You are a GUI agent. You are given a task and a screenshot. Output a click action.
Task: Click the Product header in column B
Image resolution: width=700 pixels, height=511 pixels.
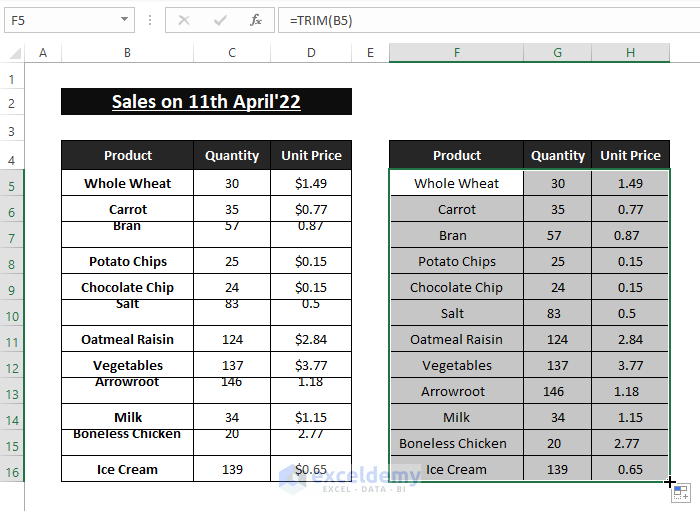tap(127, 155)
